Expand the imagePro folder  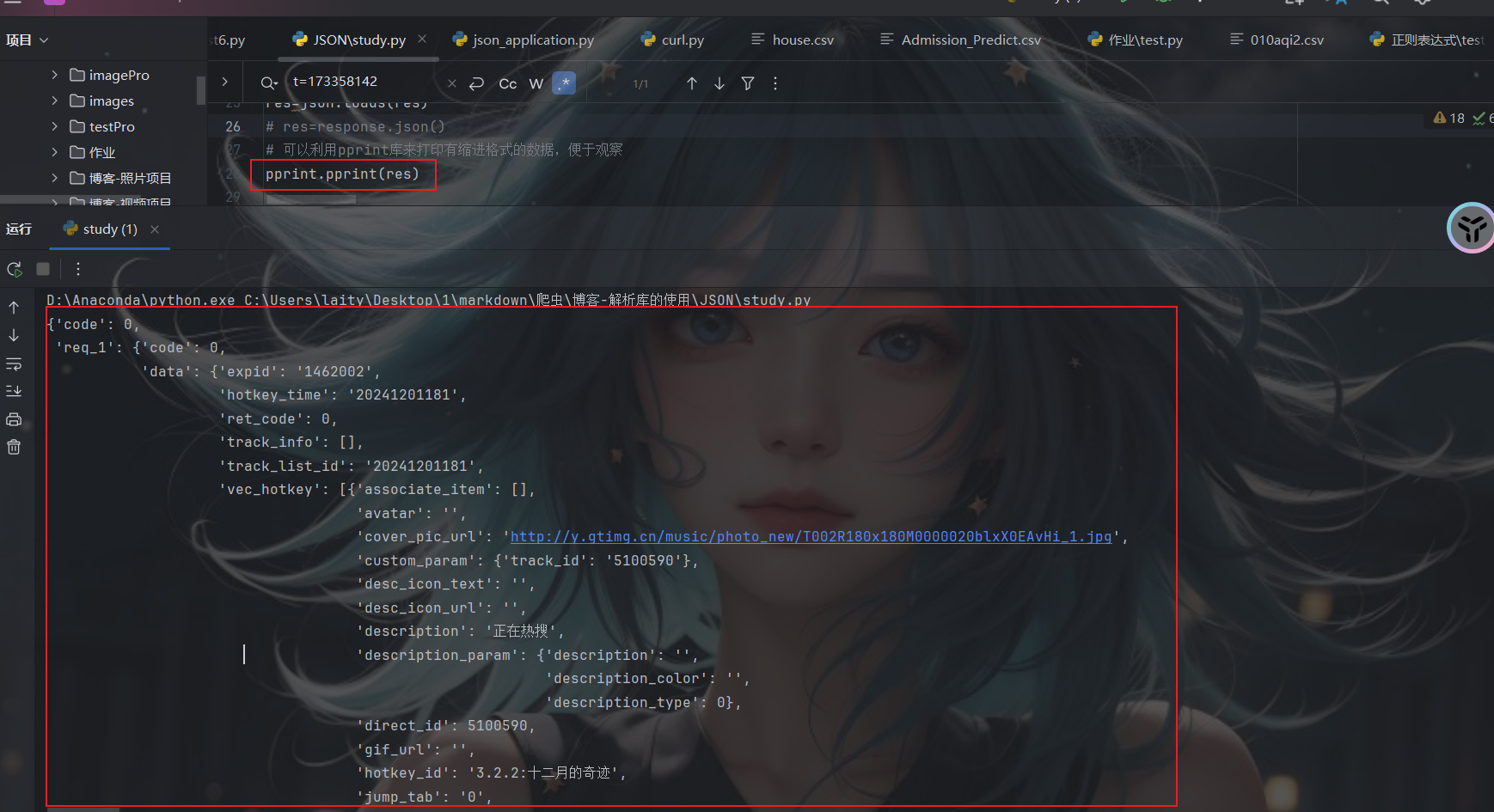[x=54, y=75]
